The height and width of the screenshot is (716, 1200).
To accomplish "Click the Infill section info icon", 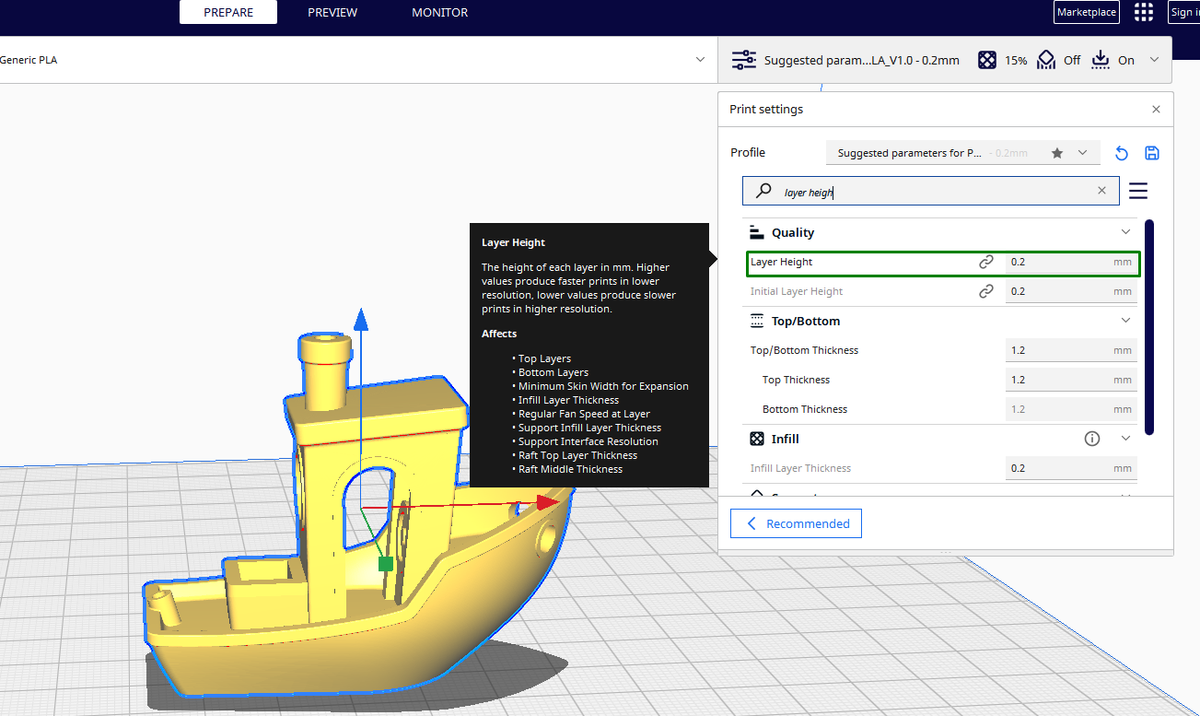I will (1092, 439).
